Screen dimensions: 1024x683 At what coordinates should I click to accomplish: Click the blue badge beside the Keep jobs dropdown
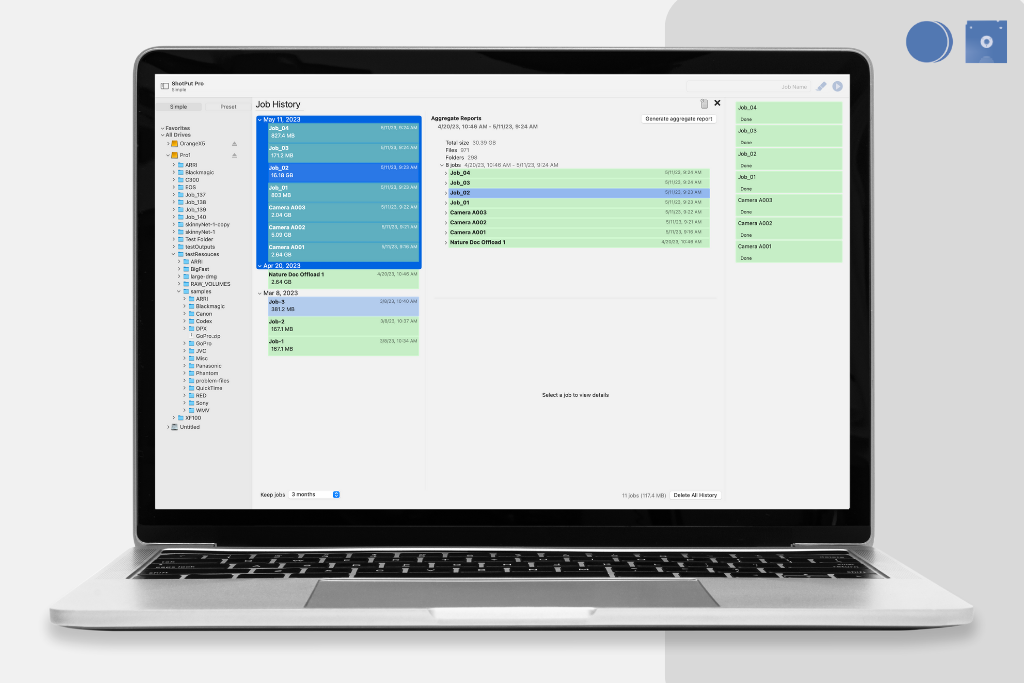pyautogui.click(x=336, y=494)
